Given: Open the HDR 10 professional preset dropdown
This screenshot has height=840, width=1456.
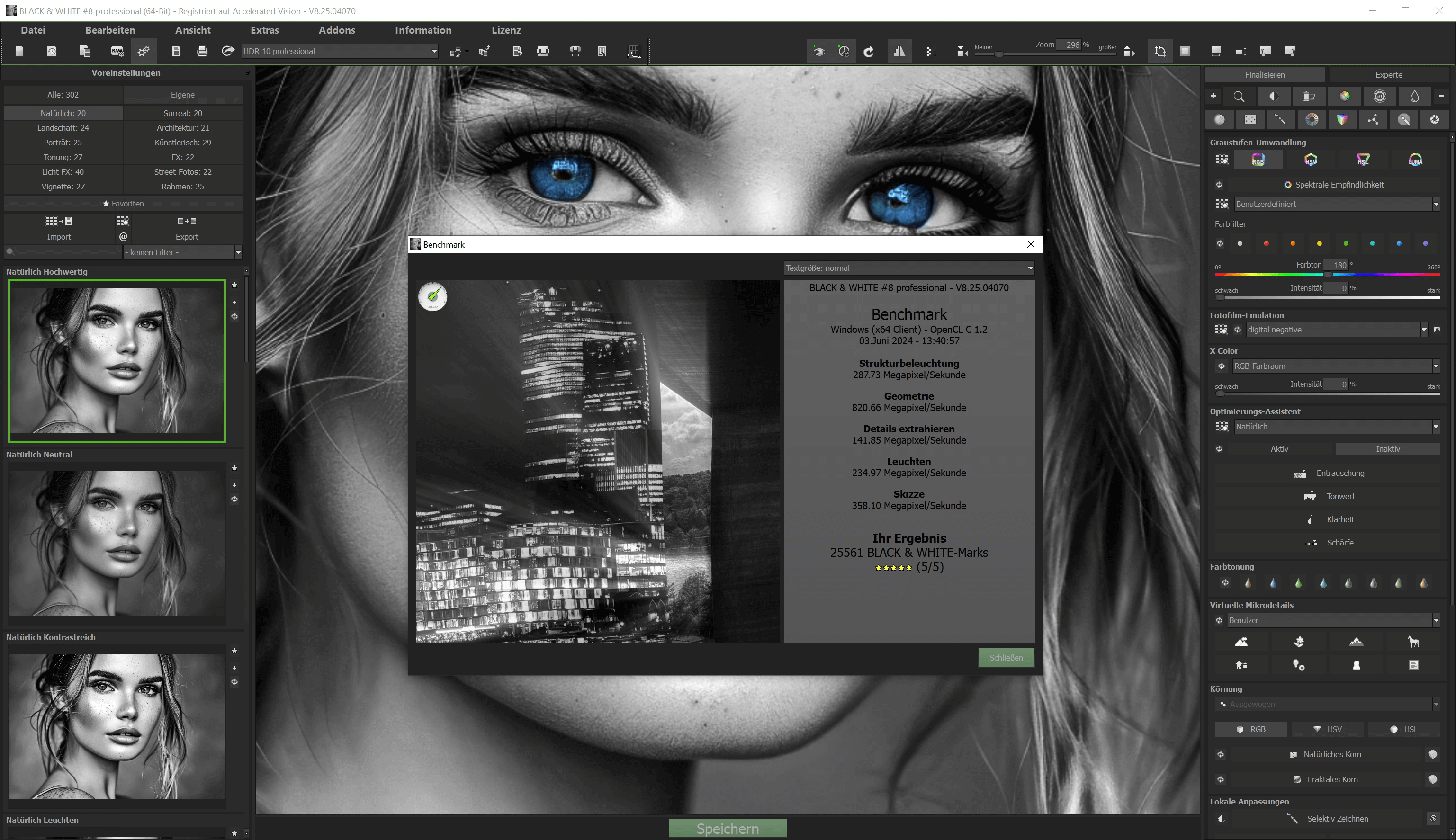Looking at the screenshot, I should tap(433, 51).
